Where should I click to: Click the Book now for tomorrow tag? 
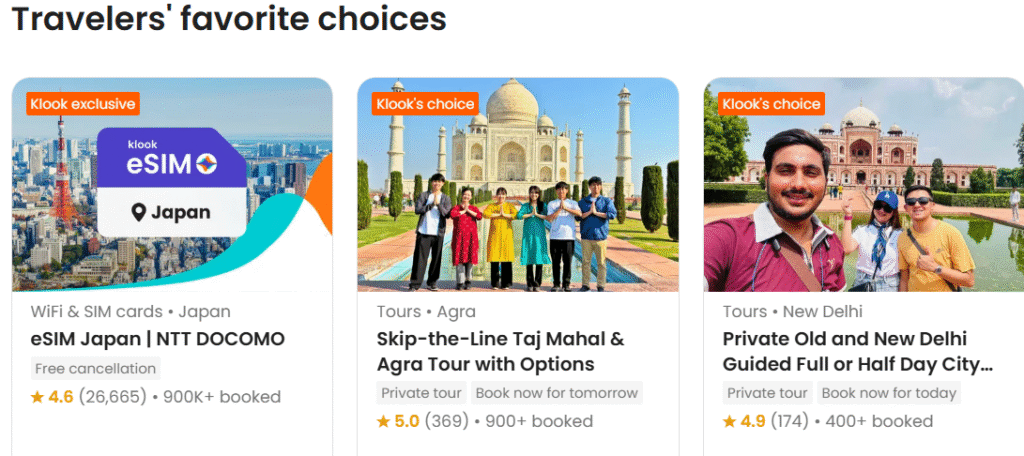556,393
